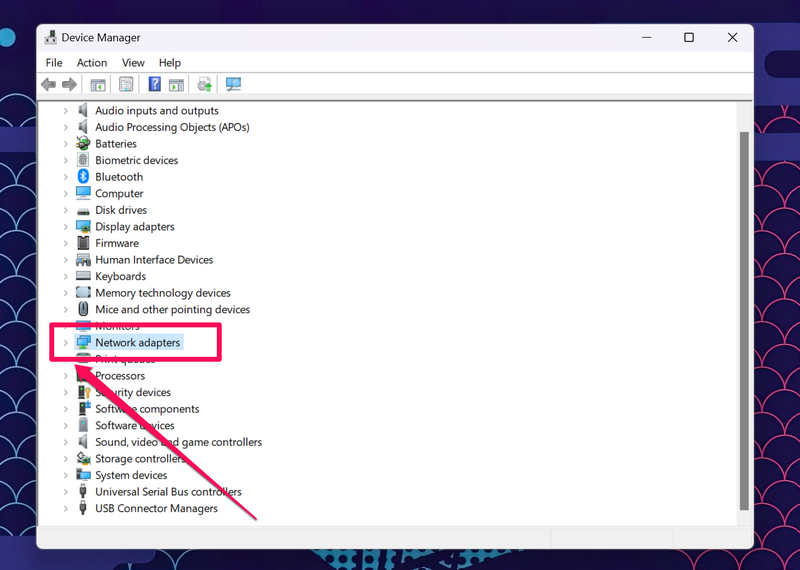Click Scan for hardware changes icon
The image size is (800, 570).
(x=233, y=85)
